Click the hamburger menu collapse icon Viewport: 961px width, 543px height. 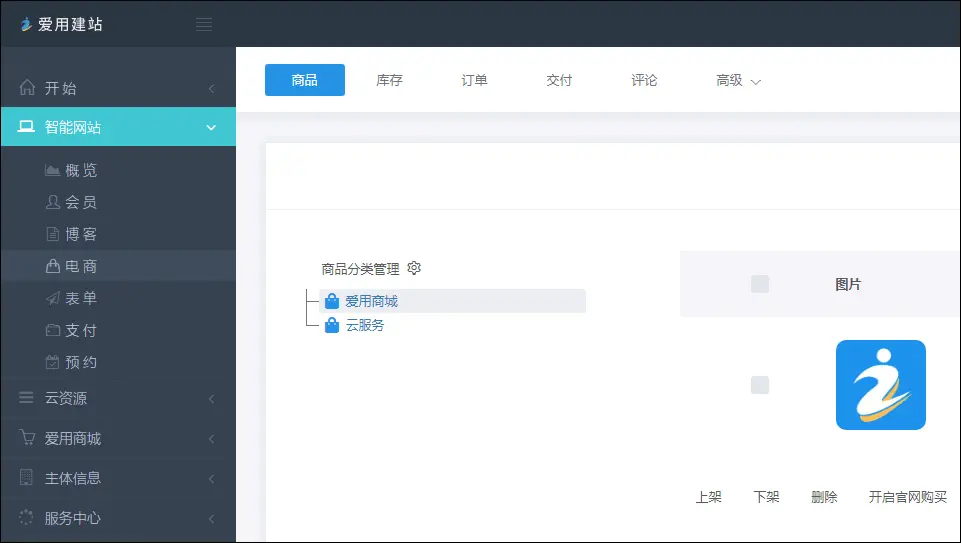click(x=204, y=24)
